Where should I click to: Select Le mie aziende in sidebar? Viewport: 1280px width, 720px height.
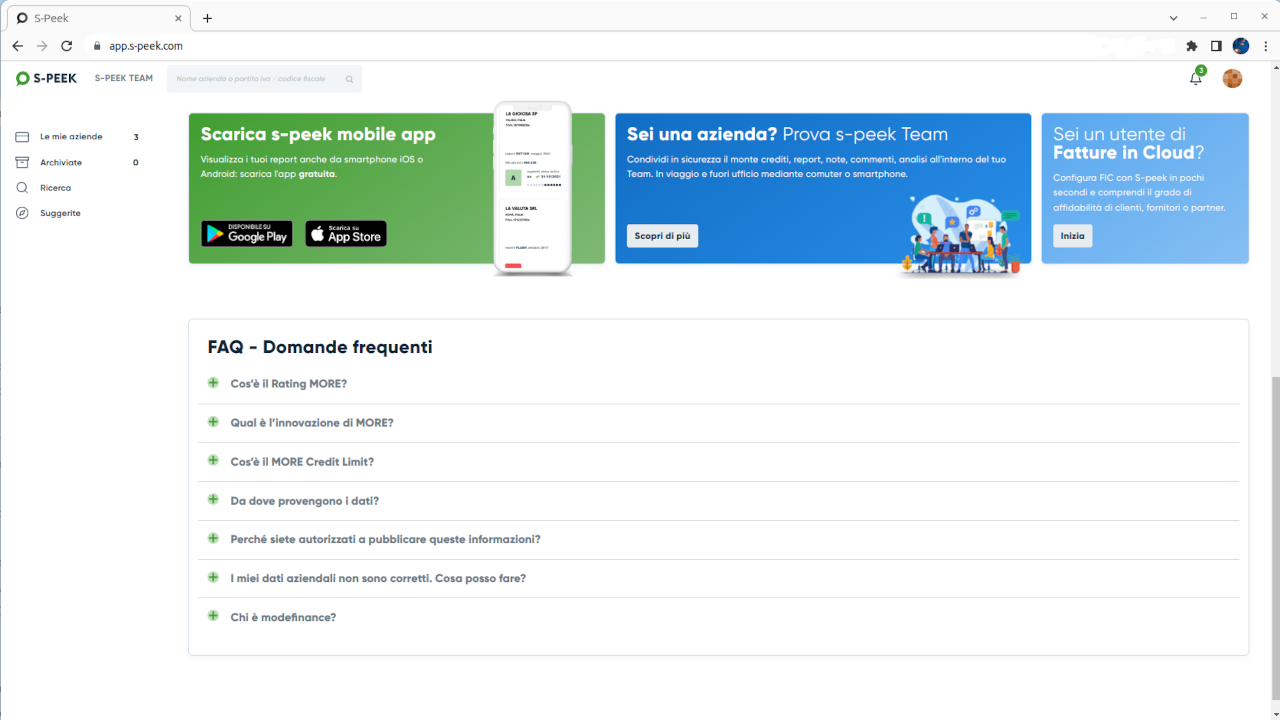point(71,137)
